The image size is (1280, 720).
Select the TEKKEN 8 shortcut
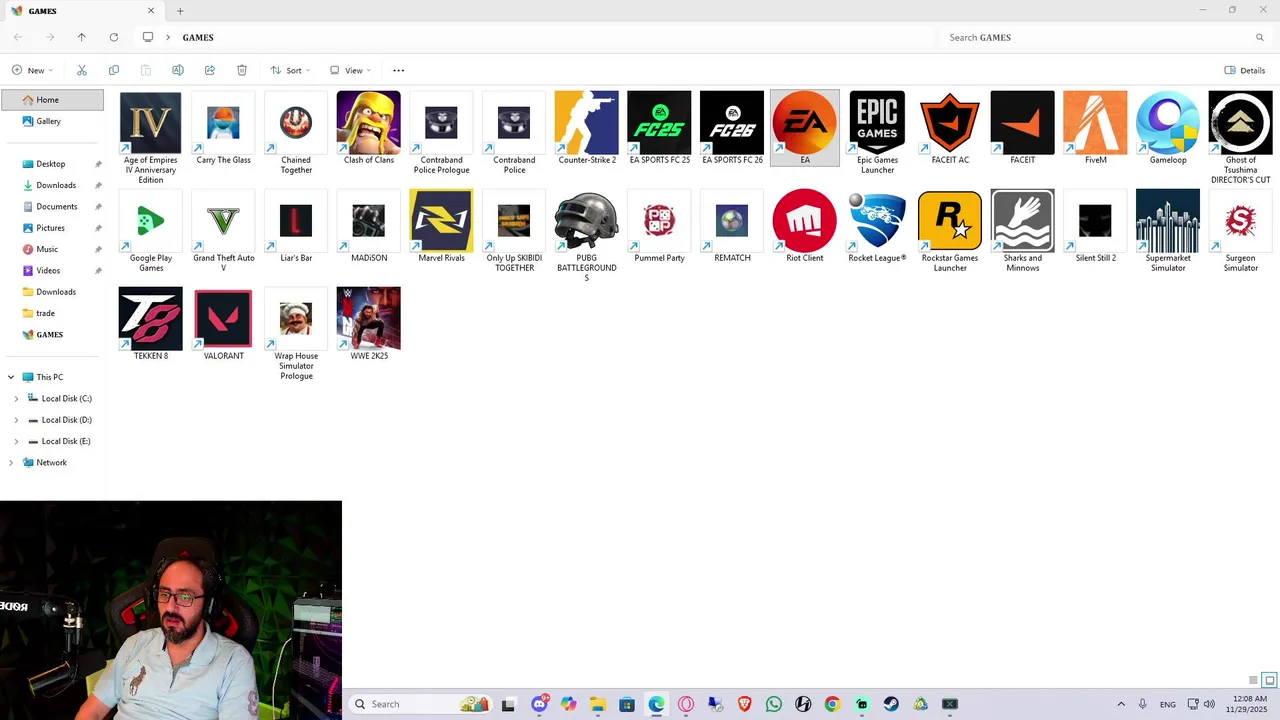click(x=150, y=319)
